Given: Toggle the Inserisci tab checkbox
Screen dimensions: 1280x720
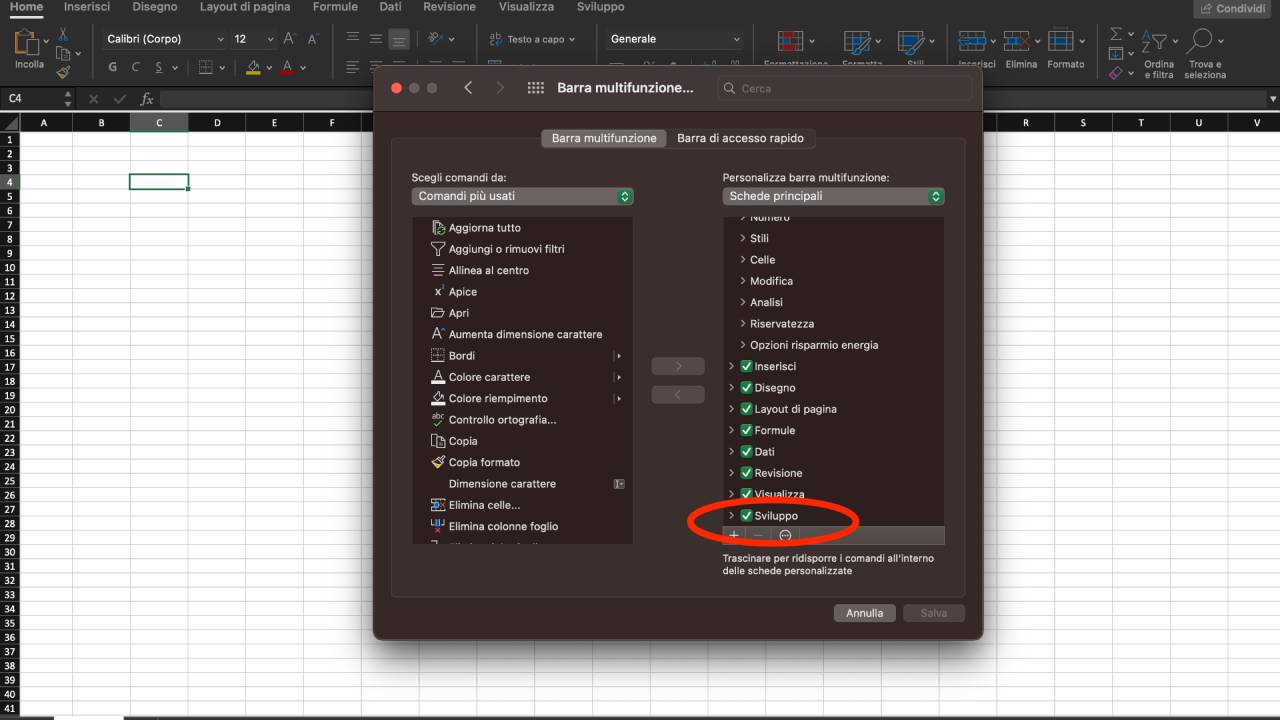Looking at the screenshot, I should (746, 367).
